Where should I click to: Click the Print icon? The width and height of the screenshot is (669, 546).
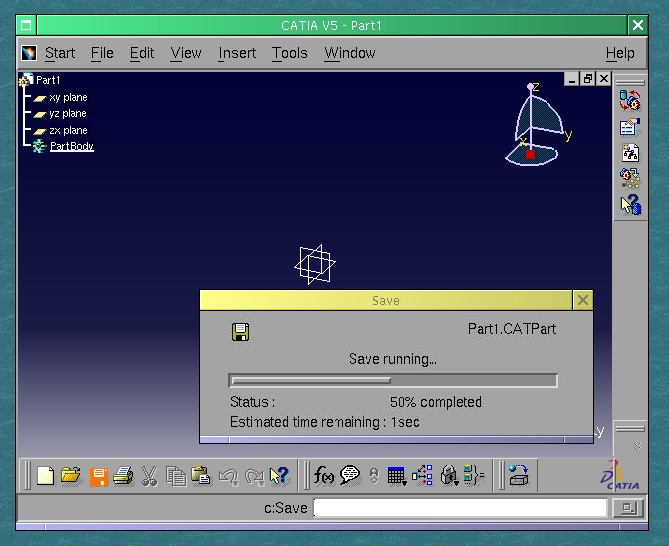(124, 476)
